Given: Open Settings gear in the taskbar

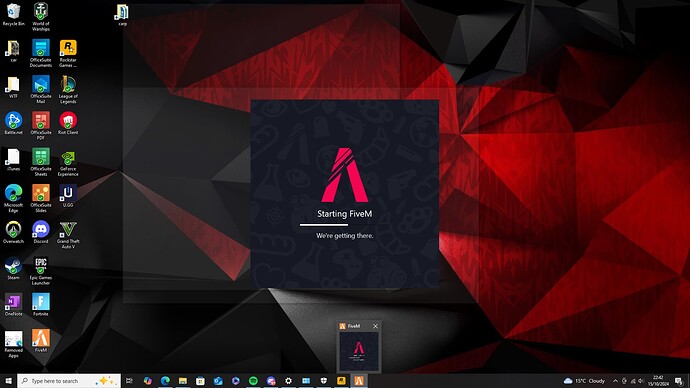Looking at the screenshot, I should pos(288,381).
